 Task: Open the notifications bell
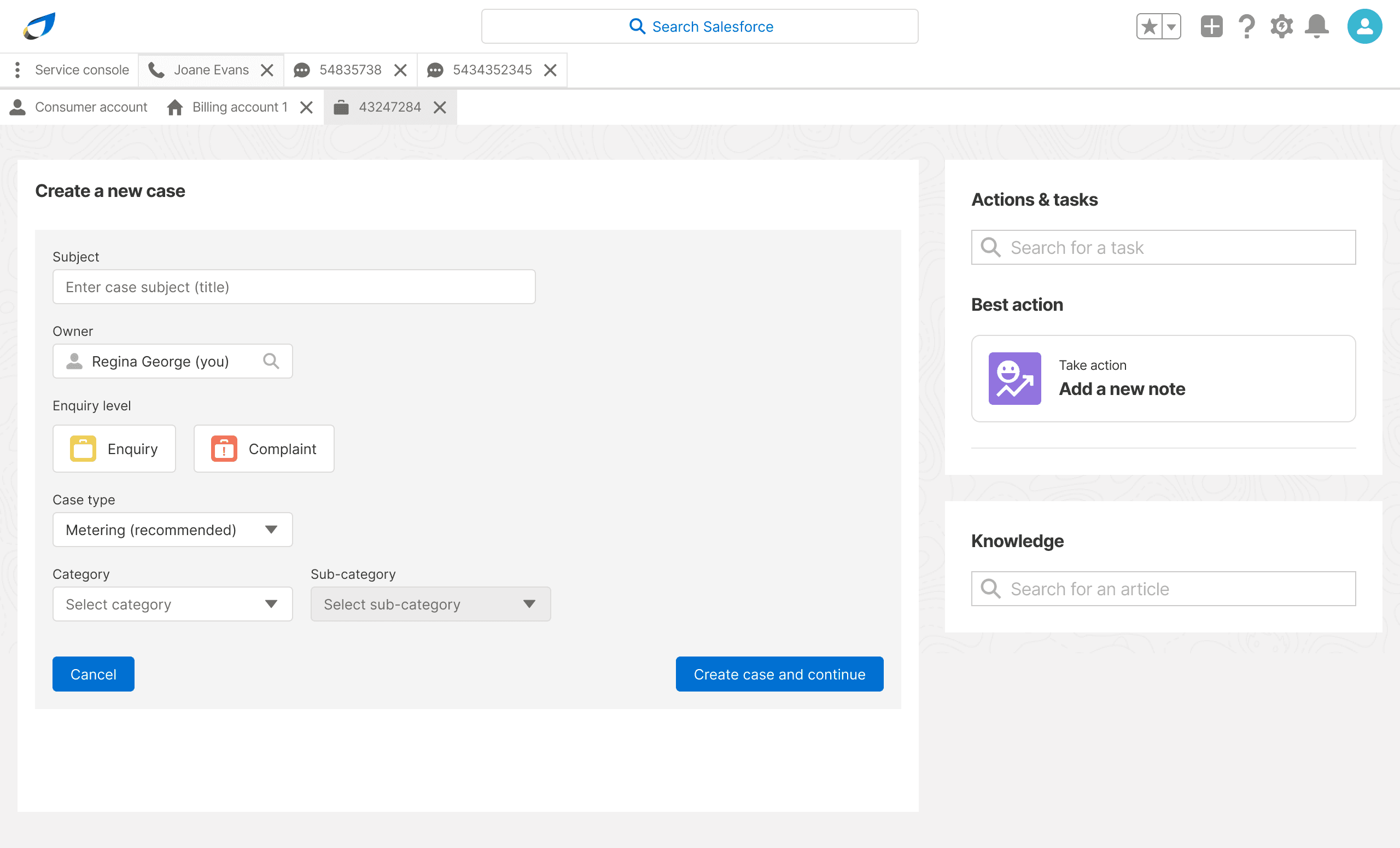click(x=1316, y=27)
